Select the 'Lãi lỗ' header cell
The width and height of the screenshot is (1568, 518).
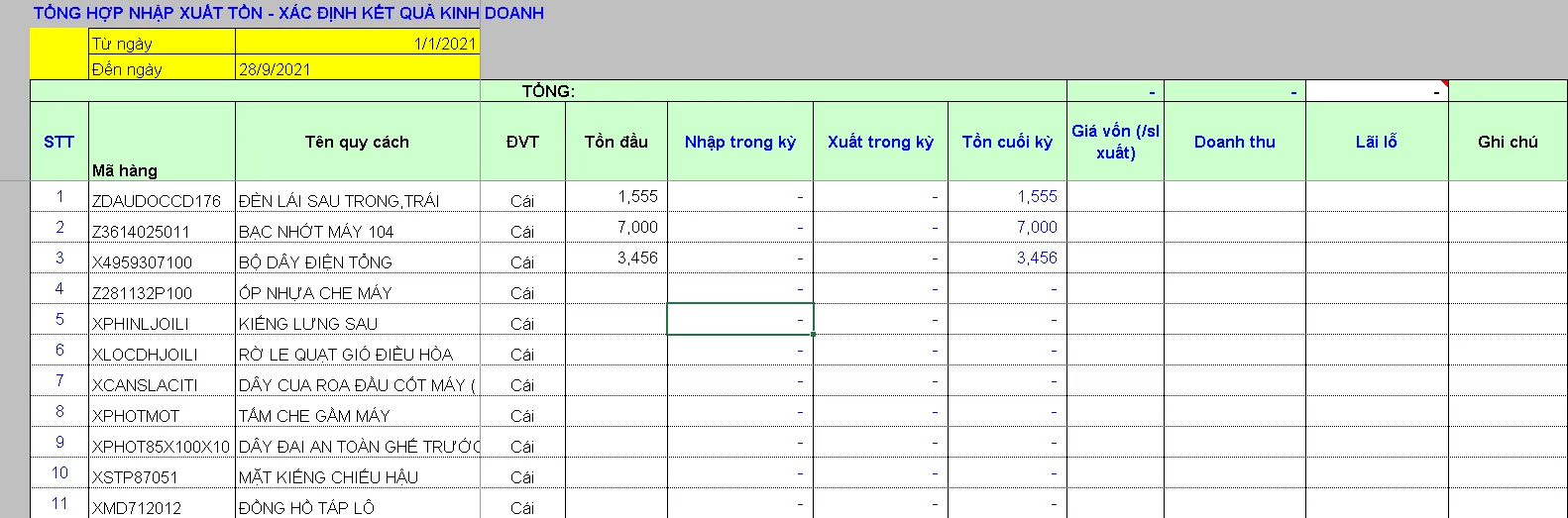[1376, 142]
